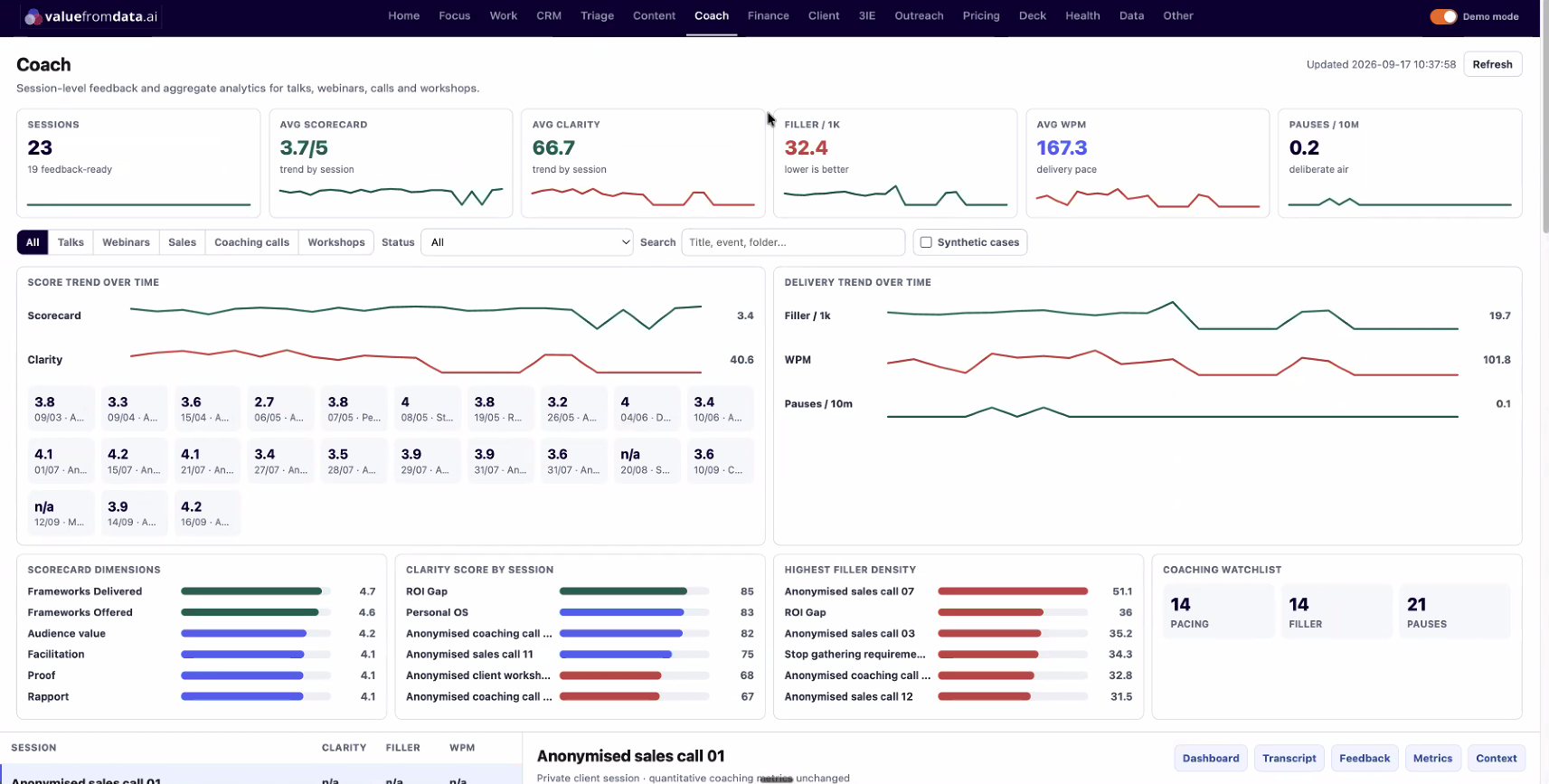Open the Pricing page
Viewport: 1549px width, 784px height.
click(981, 16)
